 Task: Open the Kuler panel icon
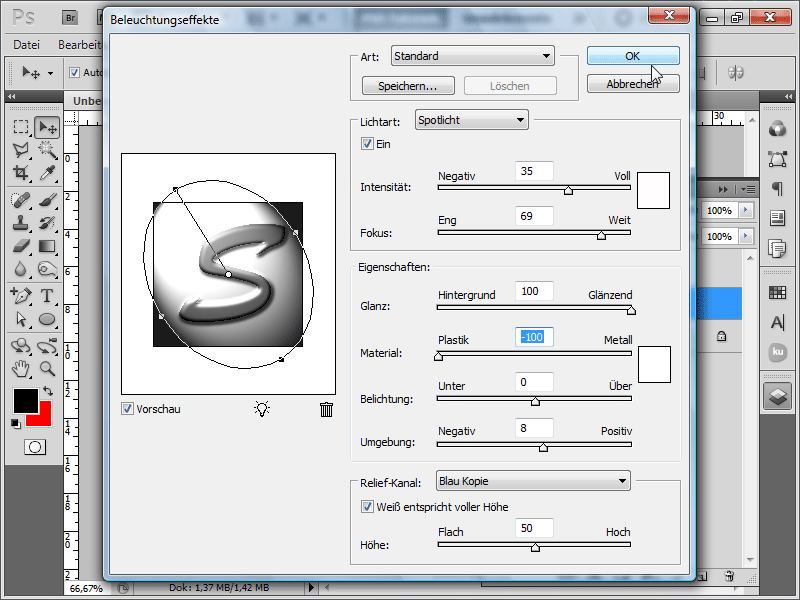777,352
